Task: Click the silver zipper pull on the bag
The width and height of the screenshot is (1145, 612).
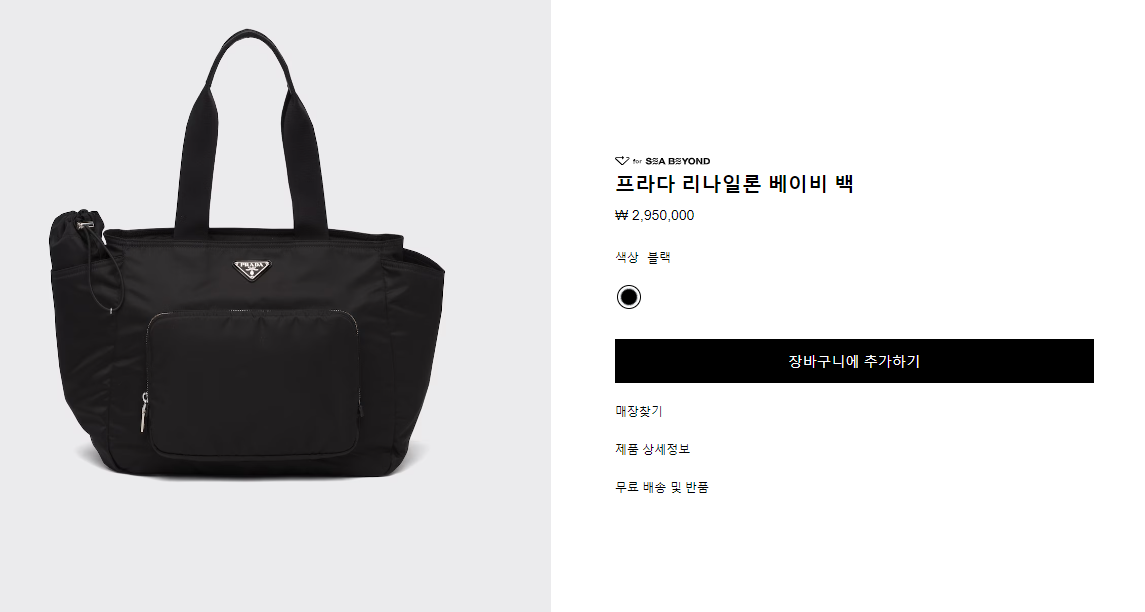Action: point(145,413)
